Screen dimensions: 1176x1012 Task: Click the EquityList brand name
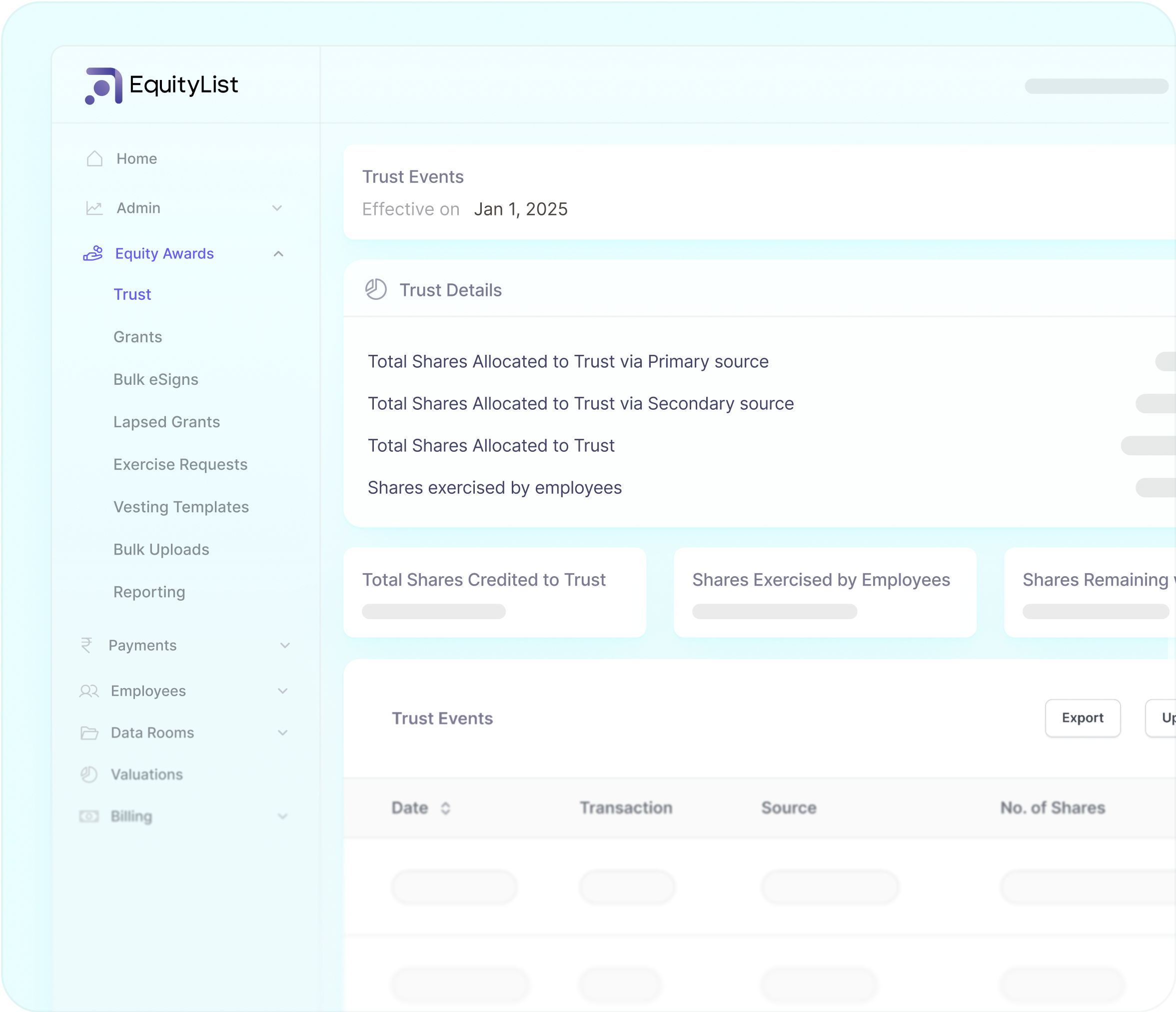[184, 84]
